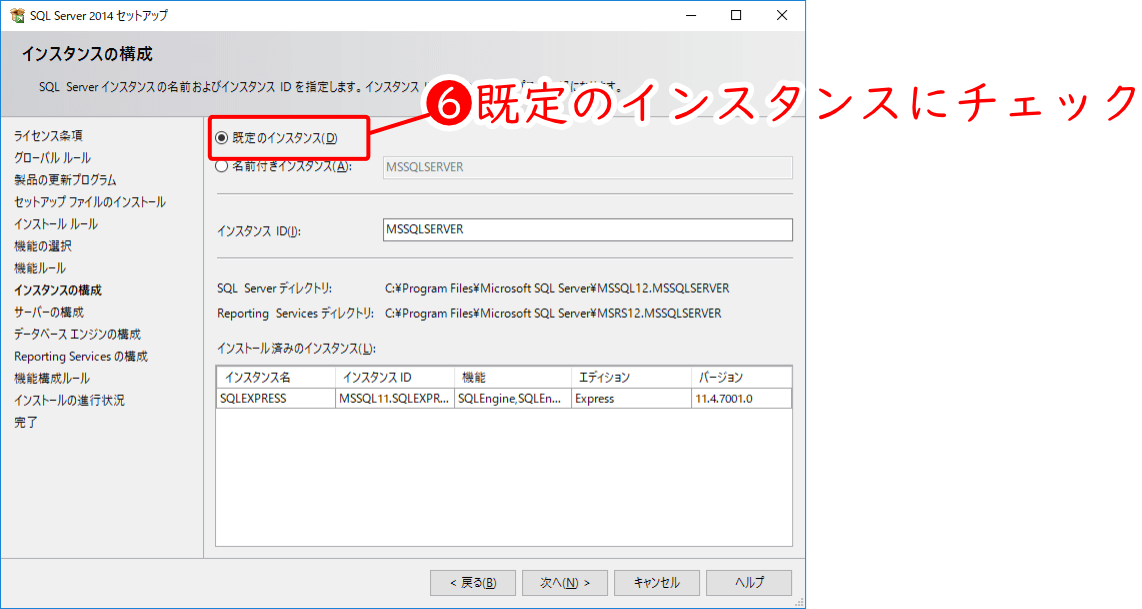Cancel setup with the キャンセル button
Image resolution: width=1142 pixels, height=609 pixels.
(x=657, y=583)
